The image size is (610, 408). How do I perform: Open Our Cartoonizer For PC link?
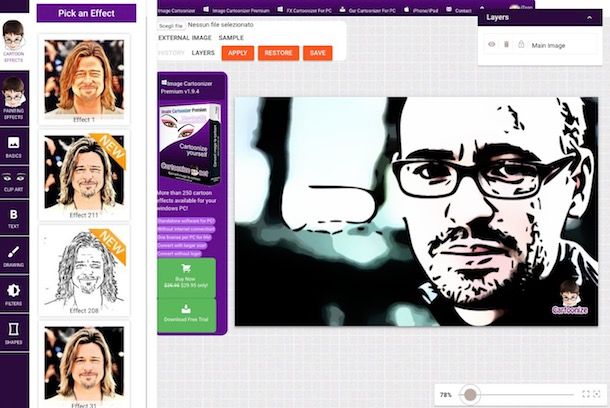[x=368, y=10]
